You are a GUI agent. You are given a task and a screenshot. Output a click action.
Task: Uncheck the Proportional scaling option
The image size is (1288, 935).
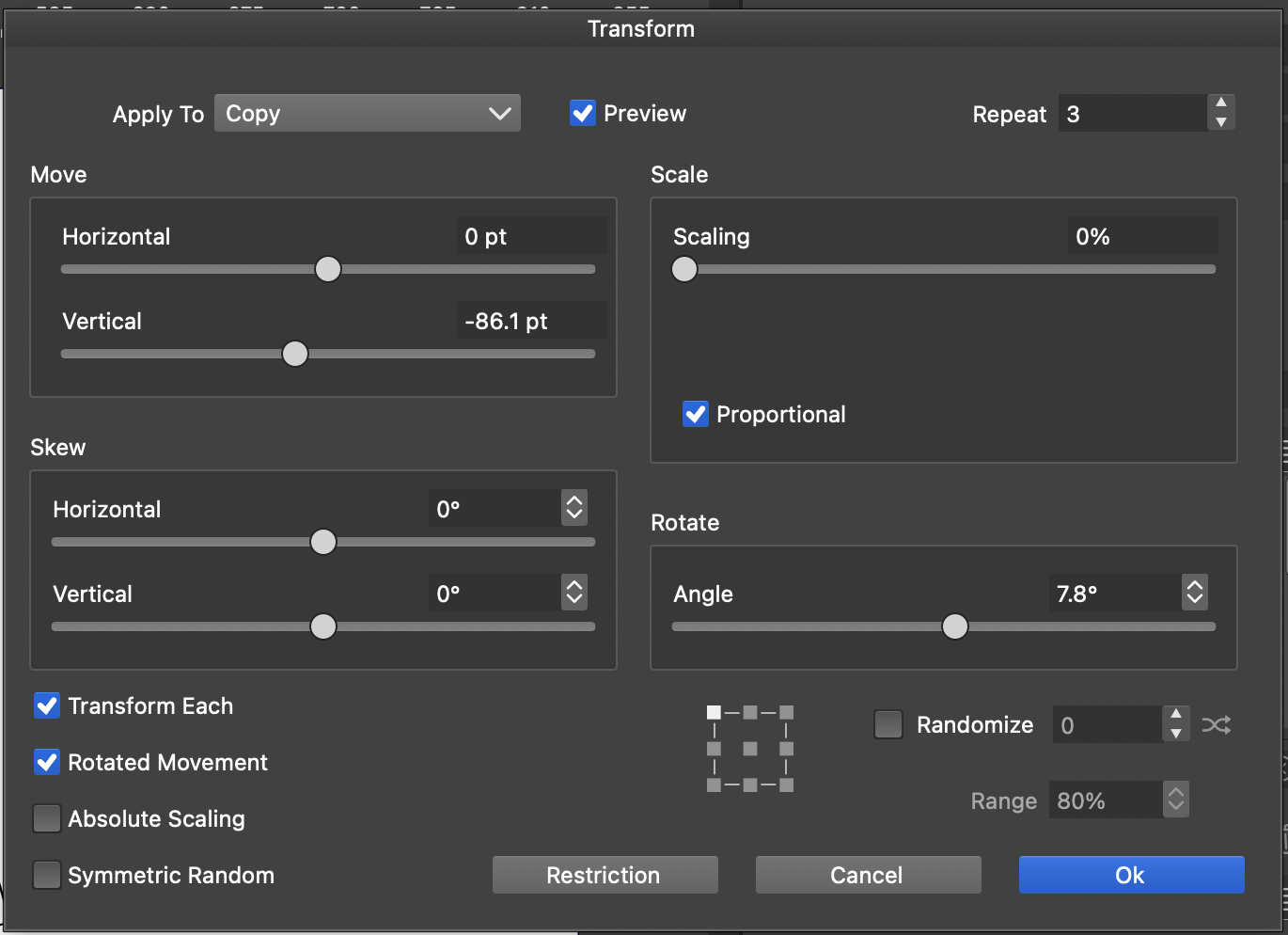[x=696, y=414]
